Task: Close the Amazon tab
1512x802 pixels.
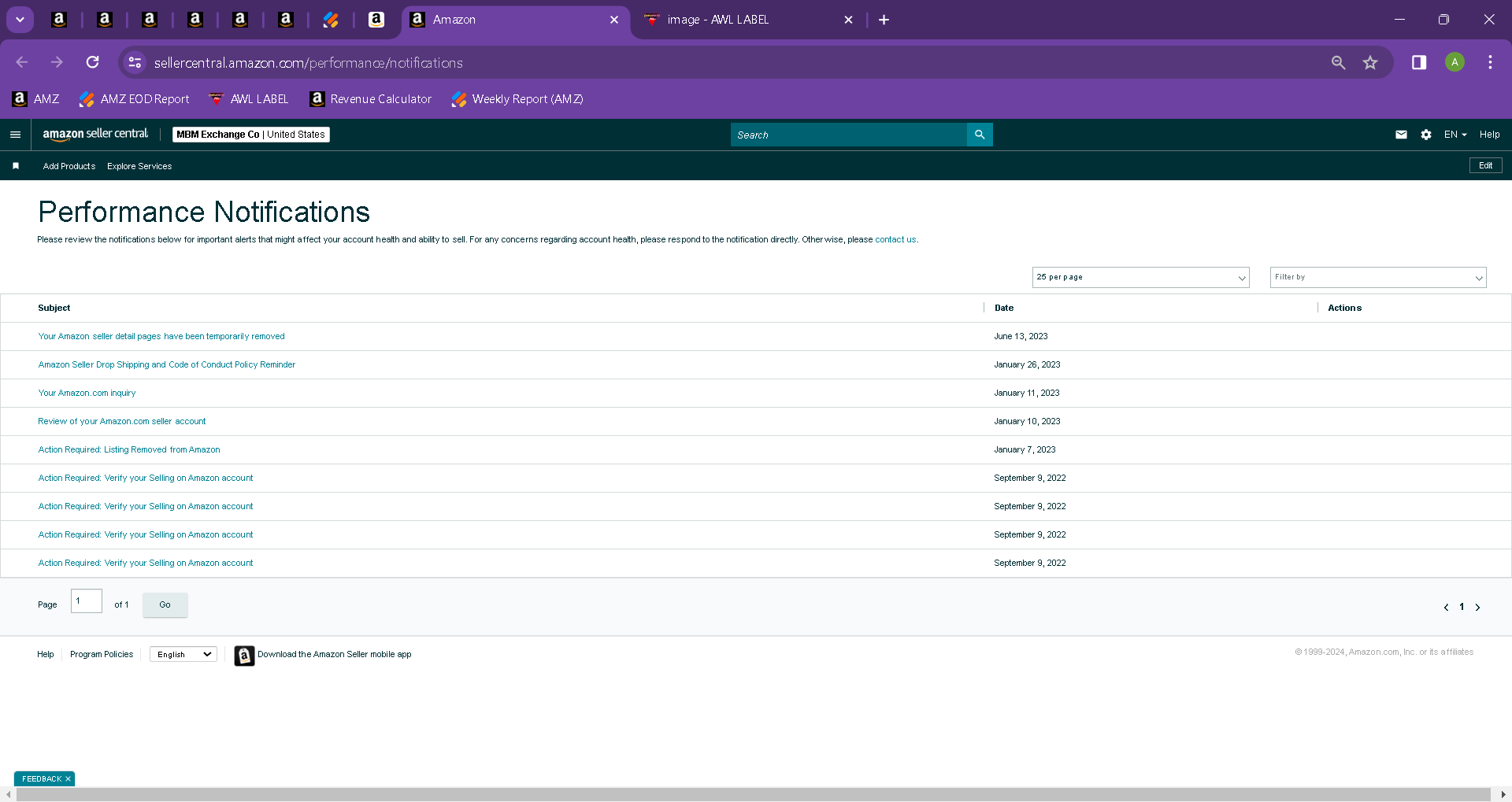Action: click(614, 20)
